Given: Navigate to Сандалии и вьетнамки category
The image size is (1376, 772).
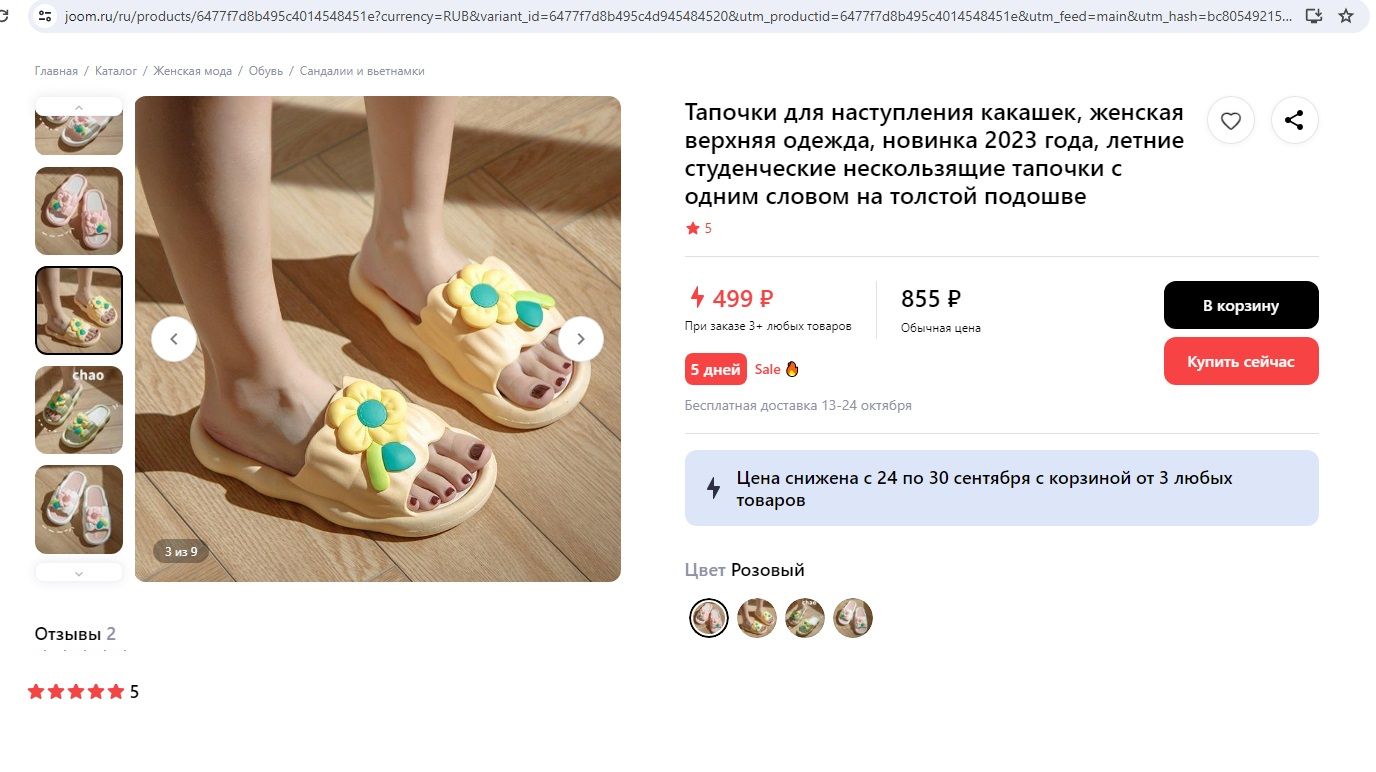Looking at the screenshot, I should (x=362, y=71).
